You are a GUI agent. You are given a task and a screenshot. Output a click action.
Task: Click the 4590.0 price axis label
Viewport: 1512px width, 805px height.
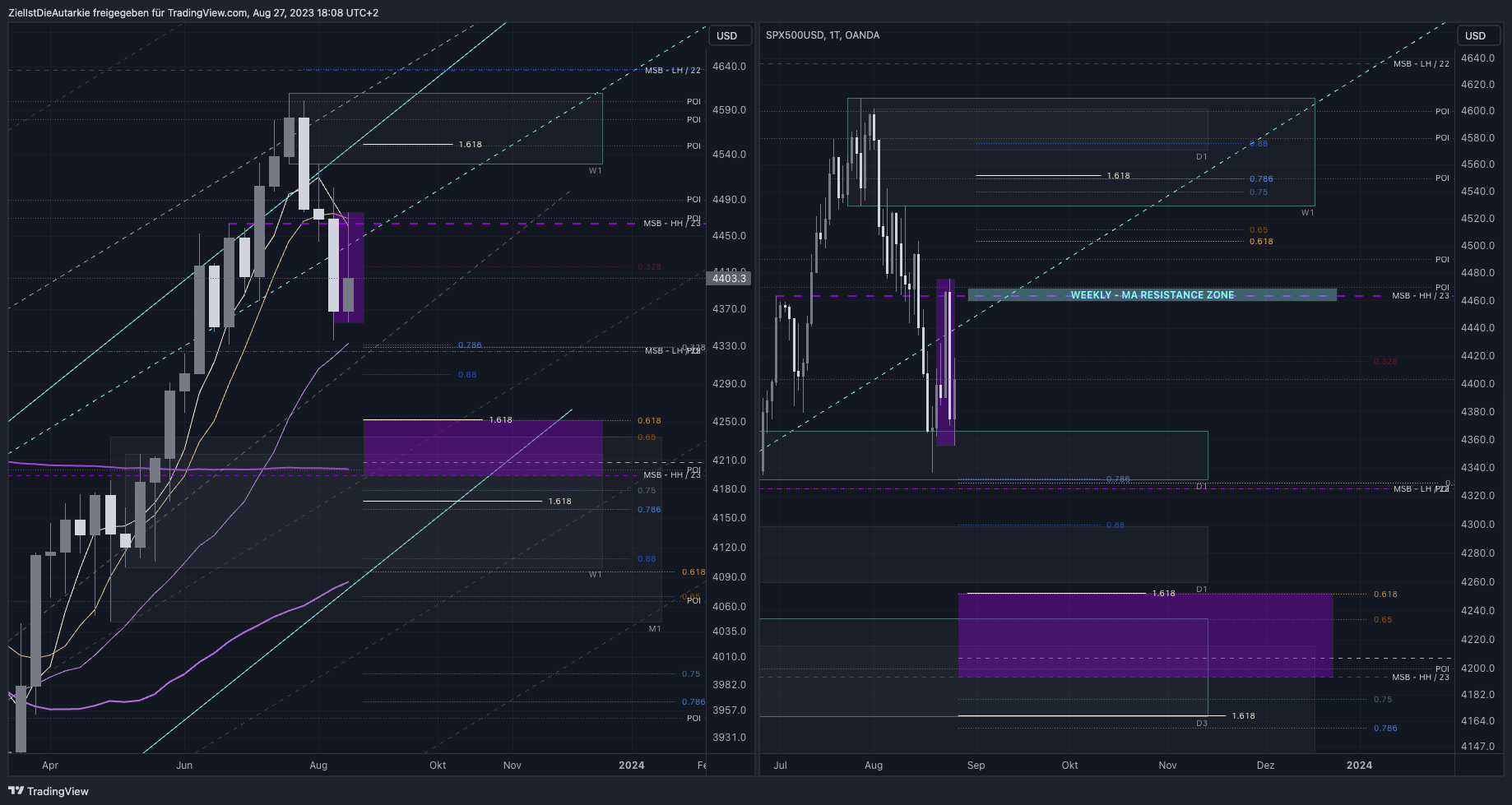click(x=729, y=110)
